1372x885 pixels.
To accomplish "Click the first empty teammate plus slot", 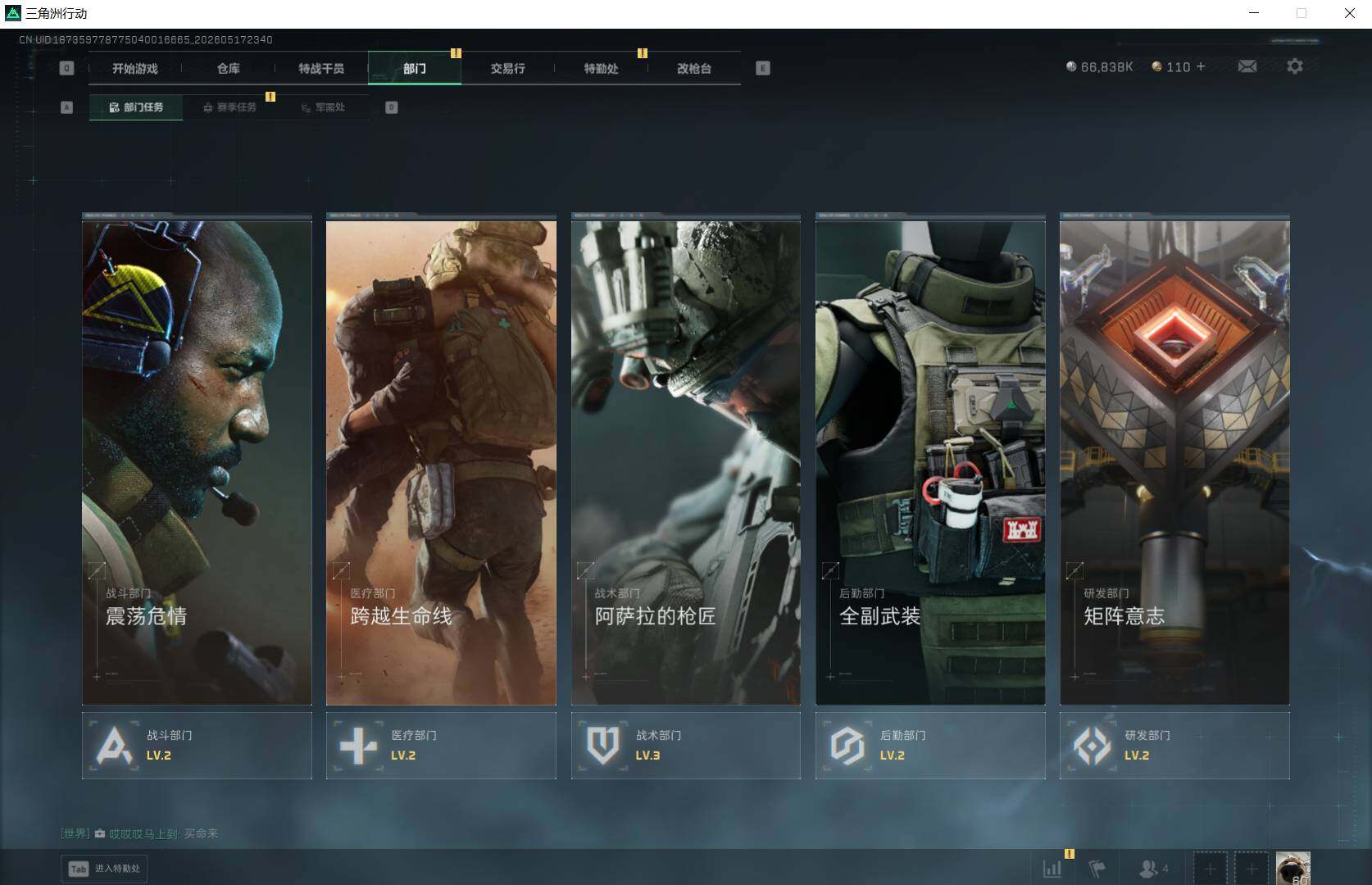I will click(x=1210, y=869).
